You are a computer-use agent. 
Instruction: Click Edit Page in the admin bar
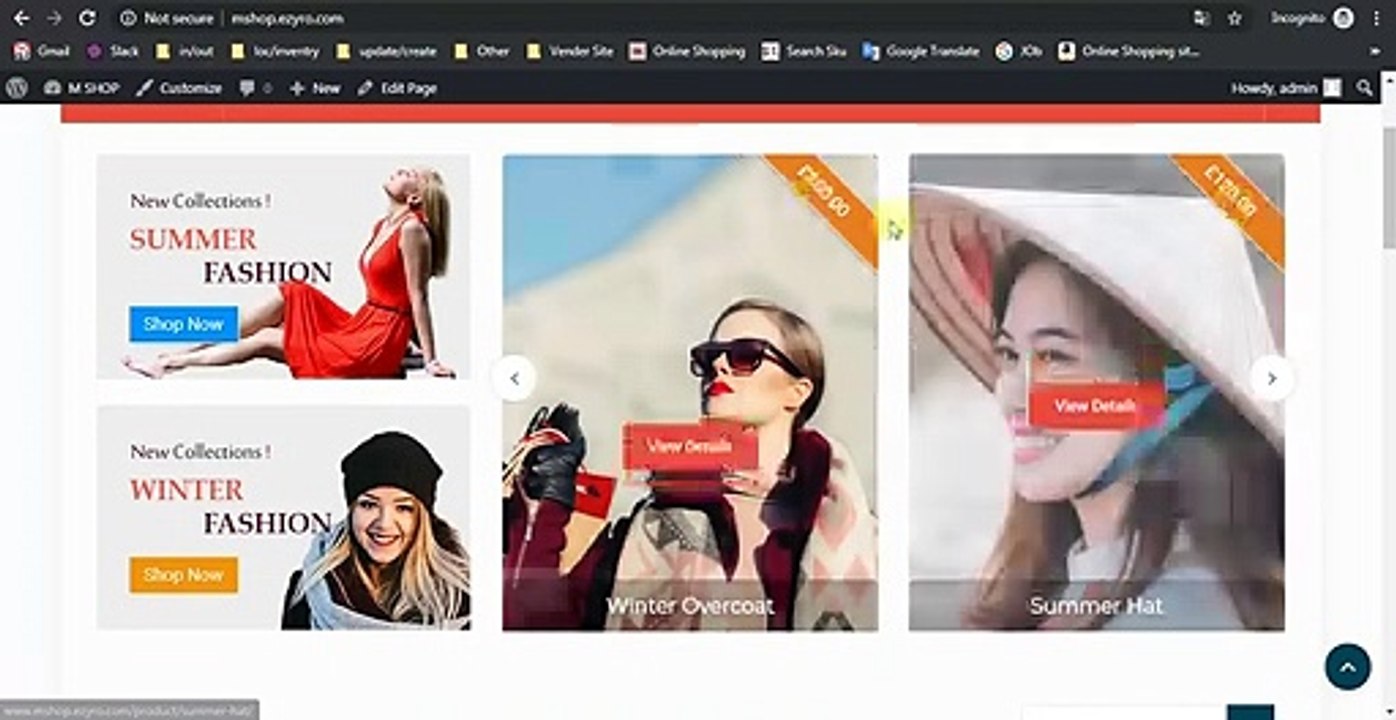397,88
